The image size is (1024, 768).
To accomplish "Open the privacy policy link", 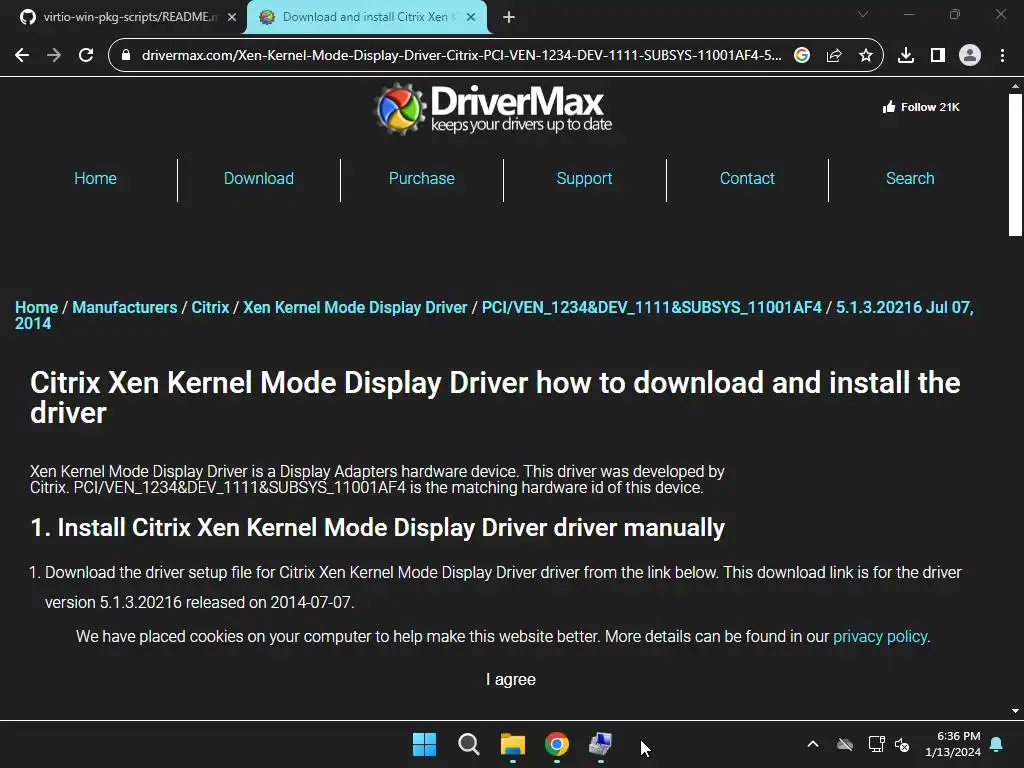I will point(880,637).
